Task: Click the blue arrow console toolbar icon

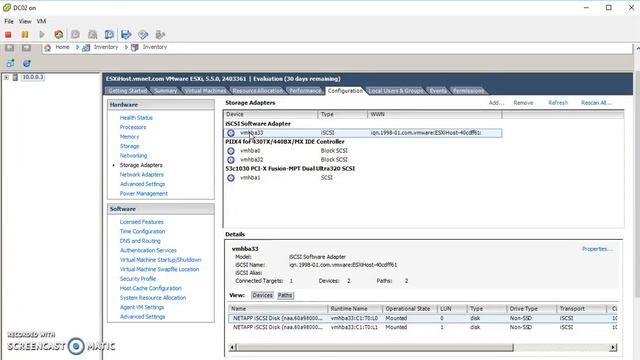Action: coord(126,35)
